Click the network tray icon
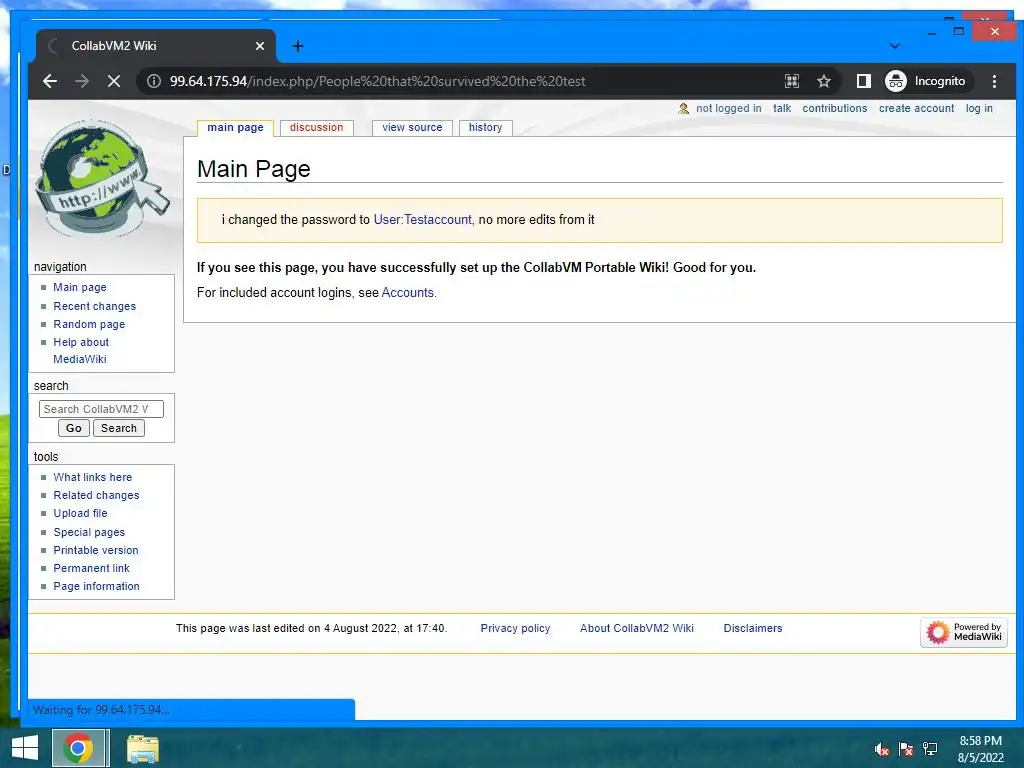Viewport: 1024px width, 768px height. pyautogui.click(x=930, y=749)
